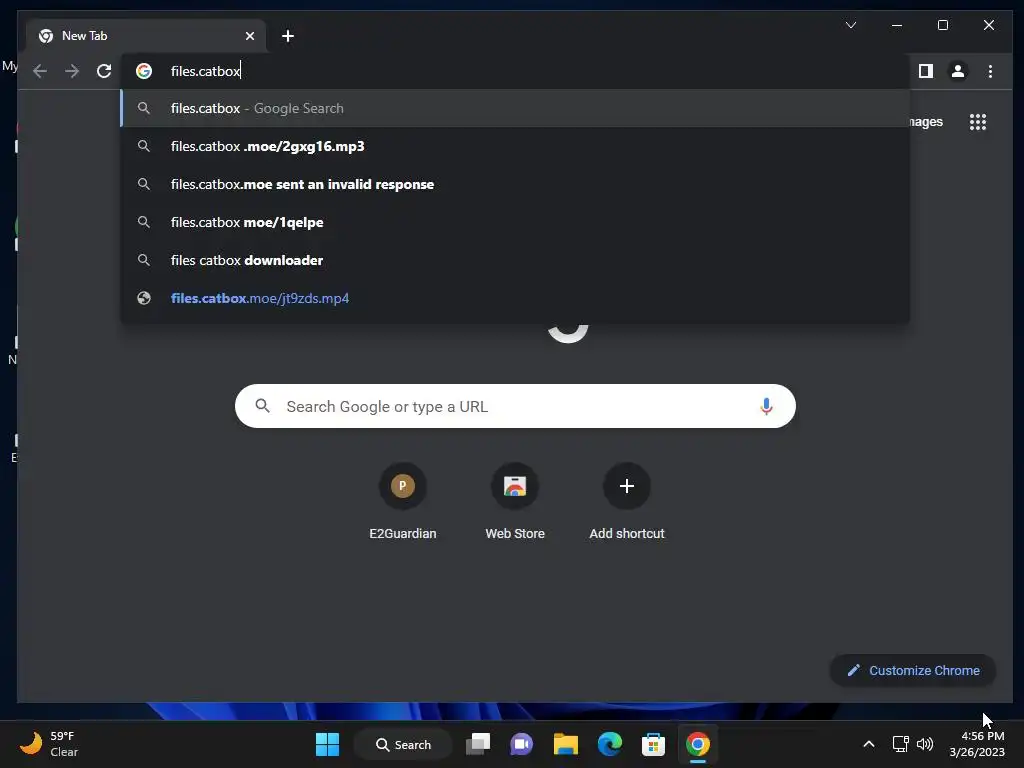Choose the 'files.catbox - Google Search' suggestion
1024x768 pixels.
[x=515, y=108]
